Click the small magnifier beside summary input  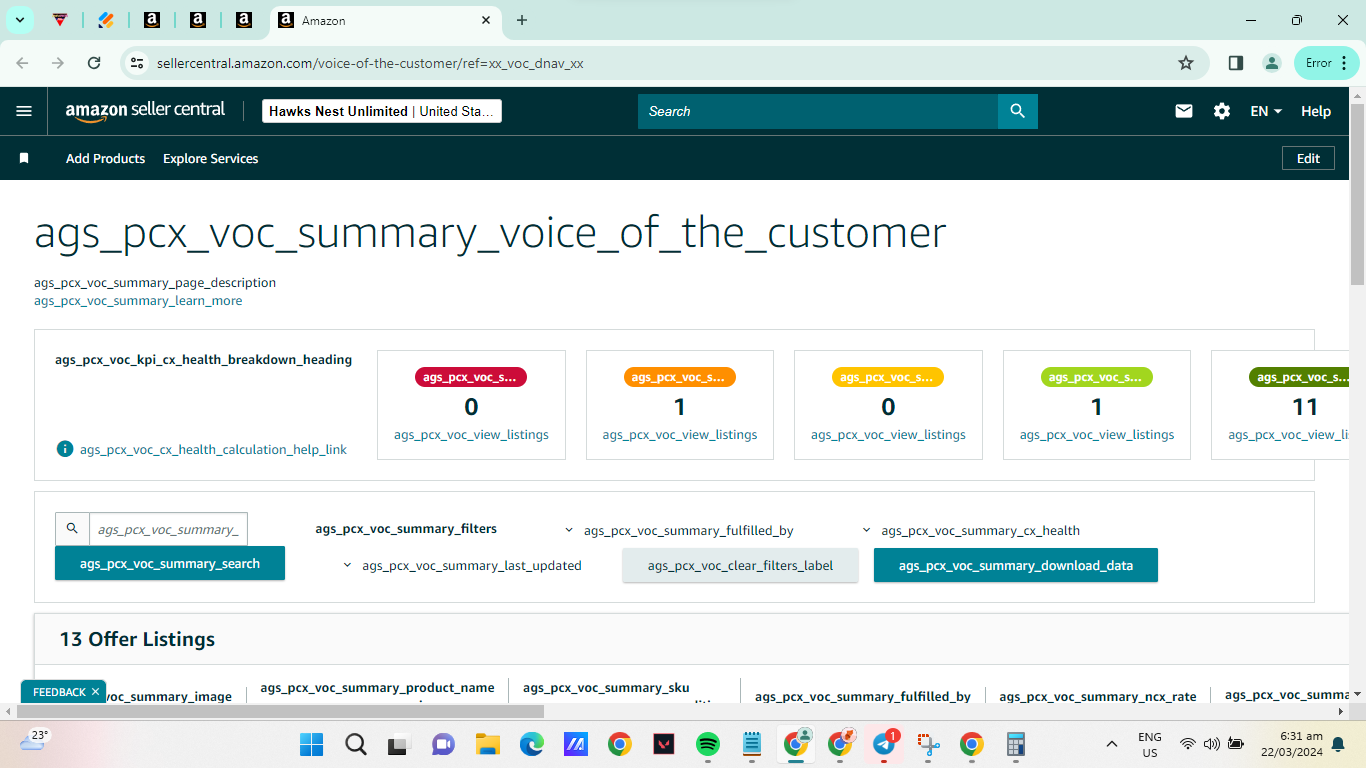coord(72,529)
